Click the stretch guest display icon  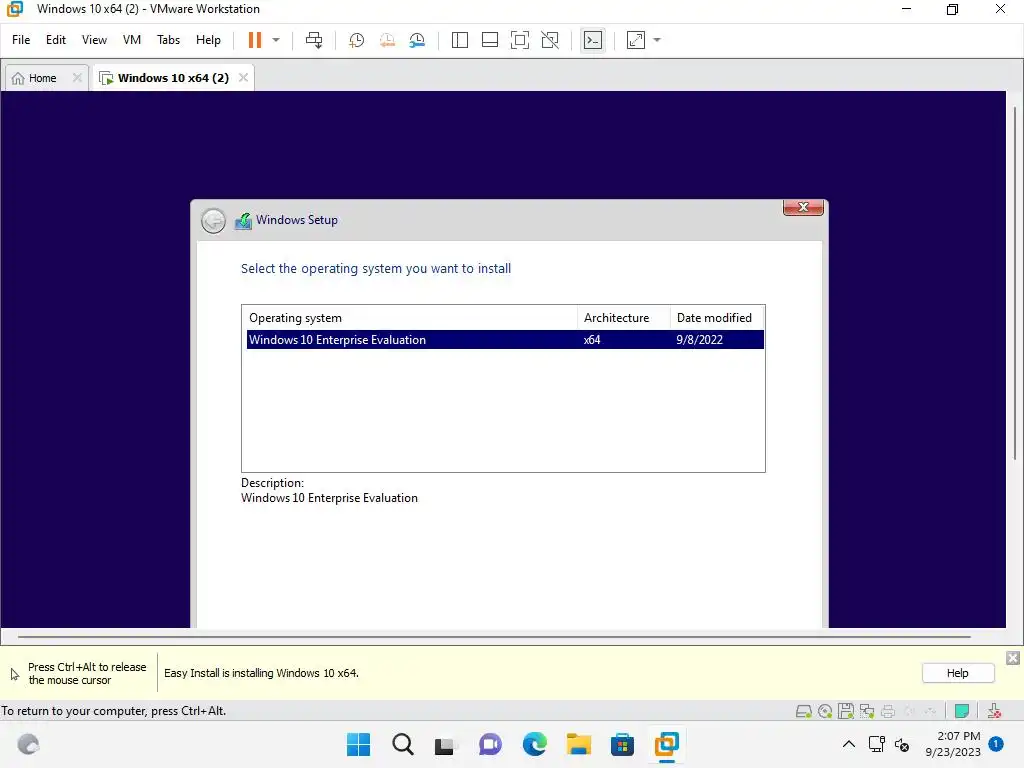click(x=636, y=40)
